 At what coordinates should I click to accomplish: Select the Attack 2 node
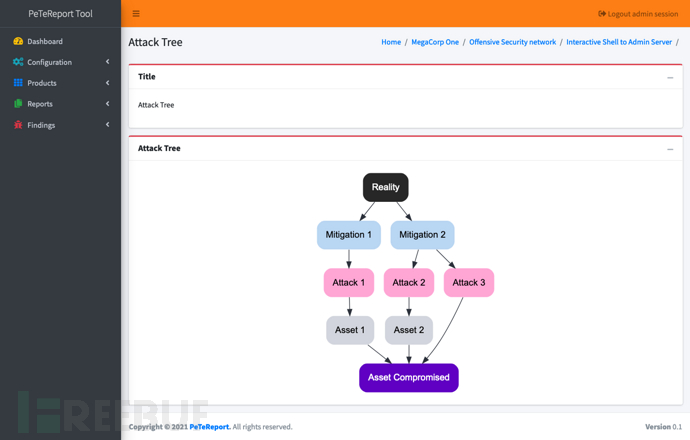click(409, 282)
